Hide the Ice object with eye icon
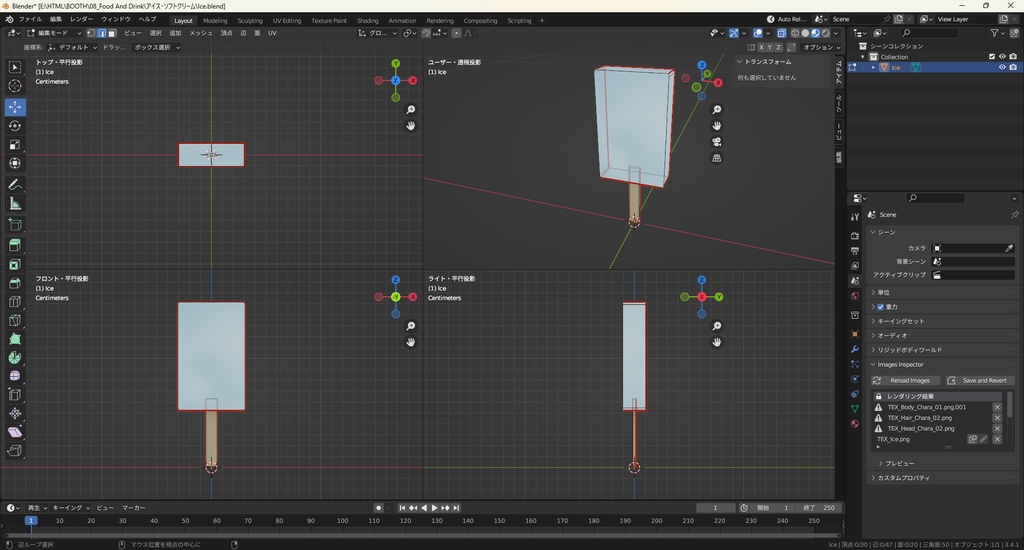 point(1001,68)
